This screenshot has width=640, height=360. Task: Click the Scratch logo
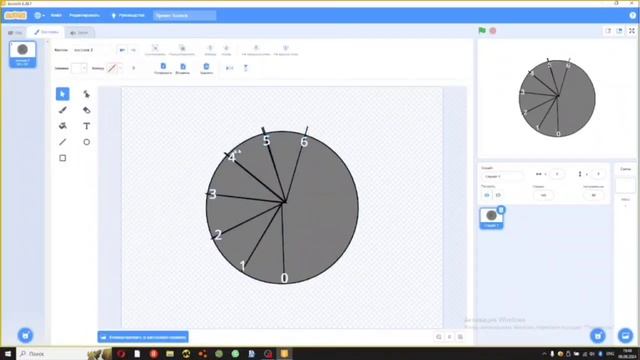[x=16, y=16]
